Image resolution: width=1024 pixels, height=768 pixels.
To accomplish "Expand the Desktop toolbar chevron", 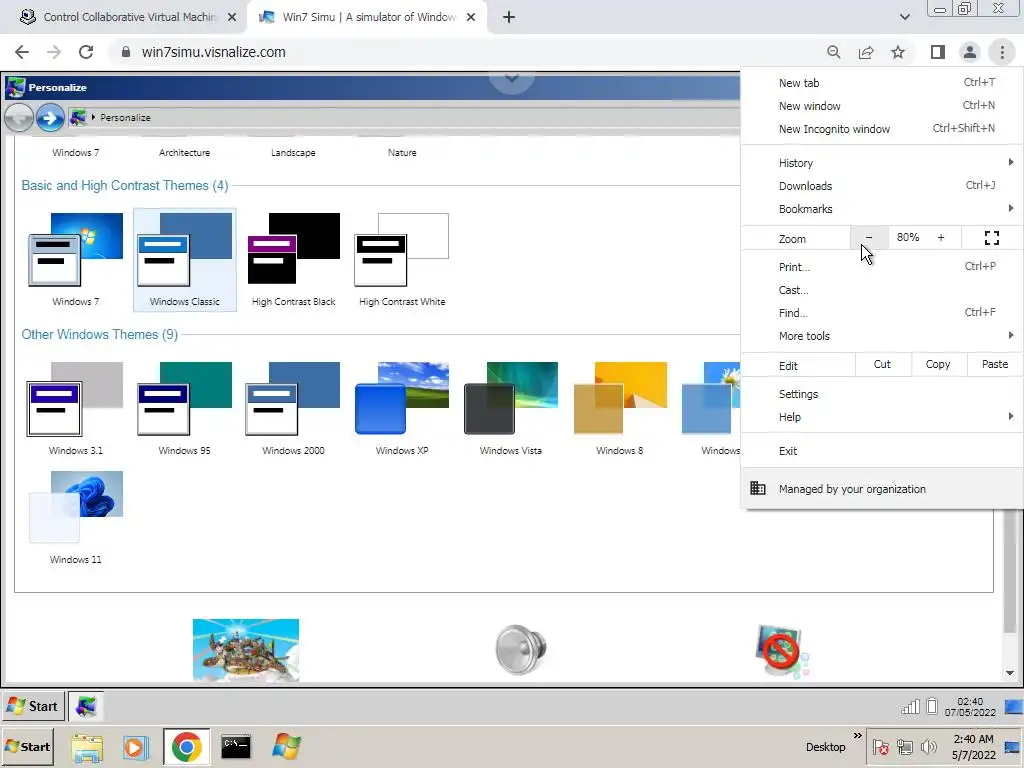I will coord(857,736).
